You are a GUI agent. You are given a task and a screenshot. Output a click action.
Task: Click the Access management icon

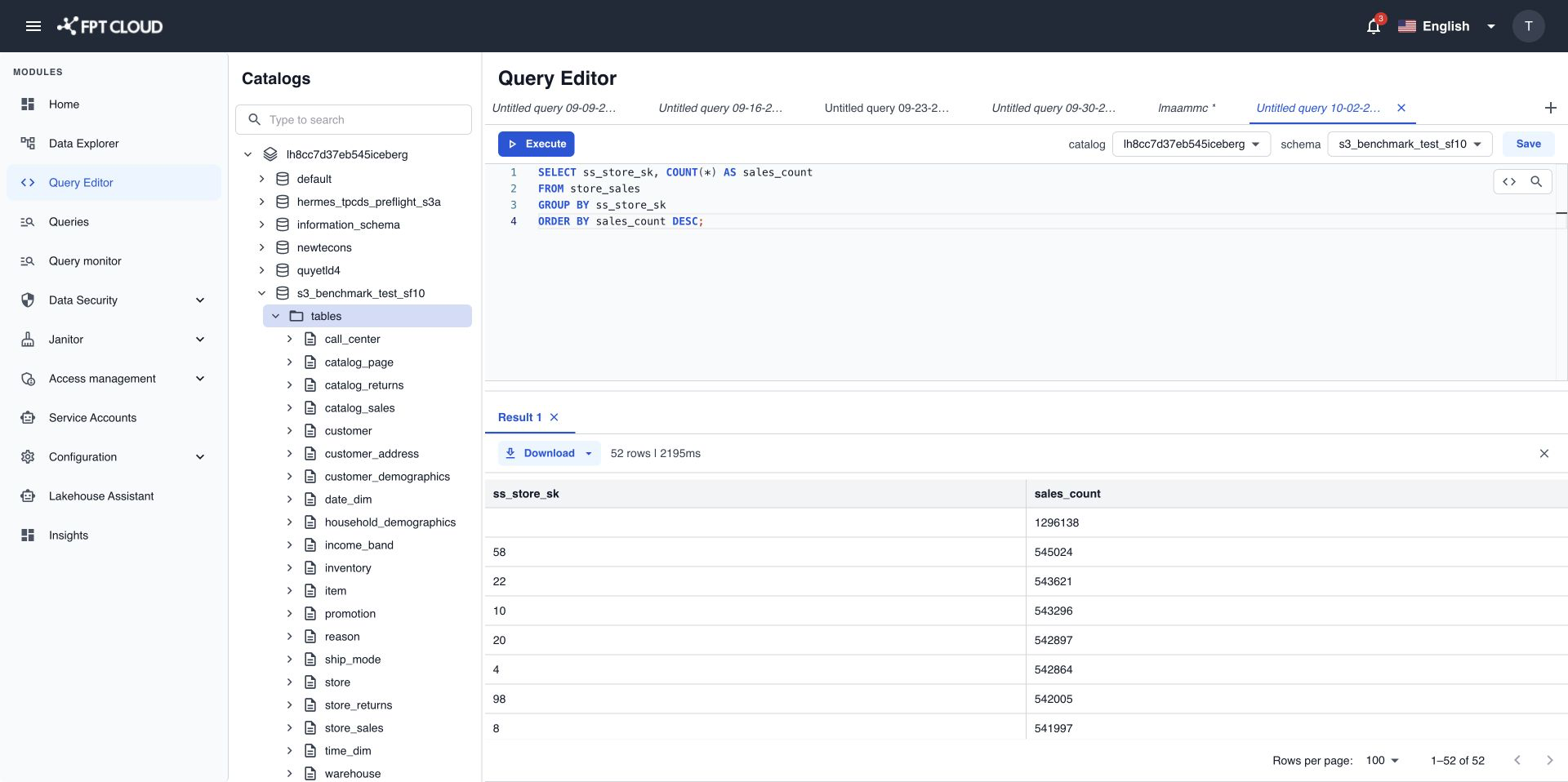pos(28,379)
